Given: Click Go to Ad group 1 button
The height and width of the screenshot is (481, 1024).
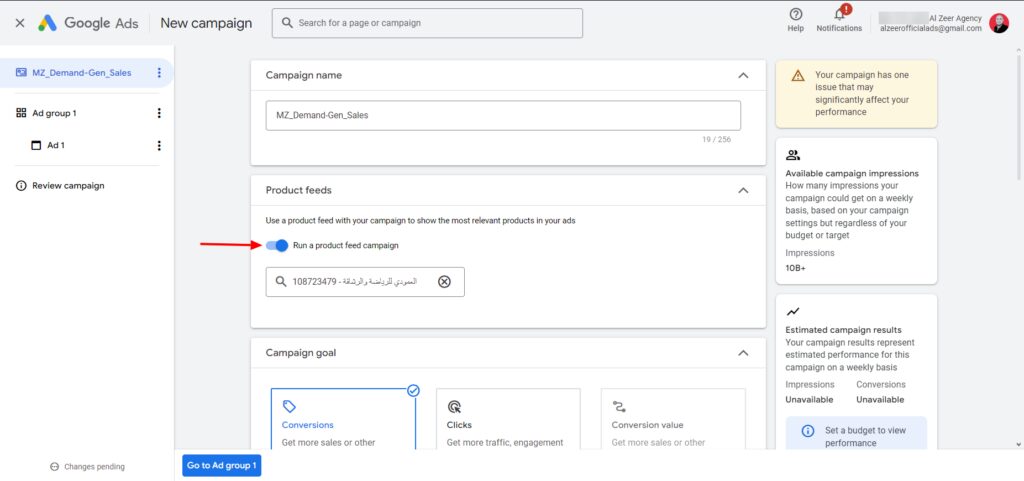Looking at the screenshot, I should 221,465.
